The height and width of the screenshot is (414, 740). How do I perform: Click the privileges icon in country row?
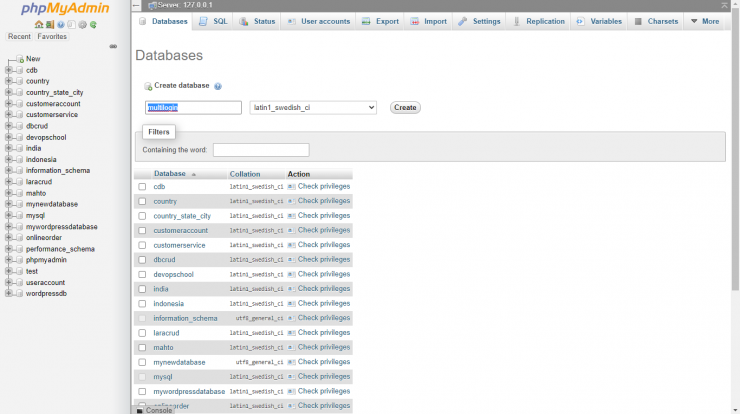[292, 201]
